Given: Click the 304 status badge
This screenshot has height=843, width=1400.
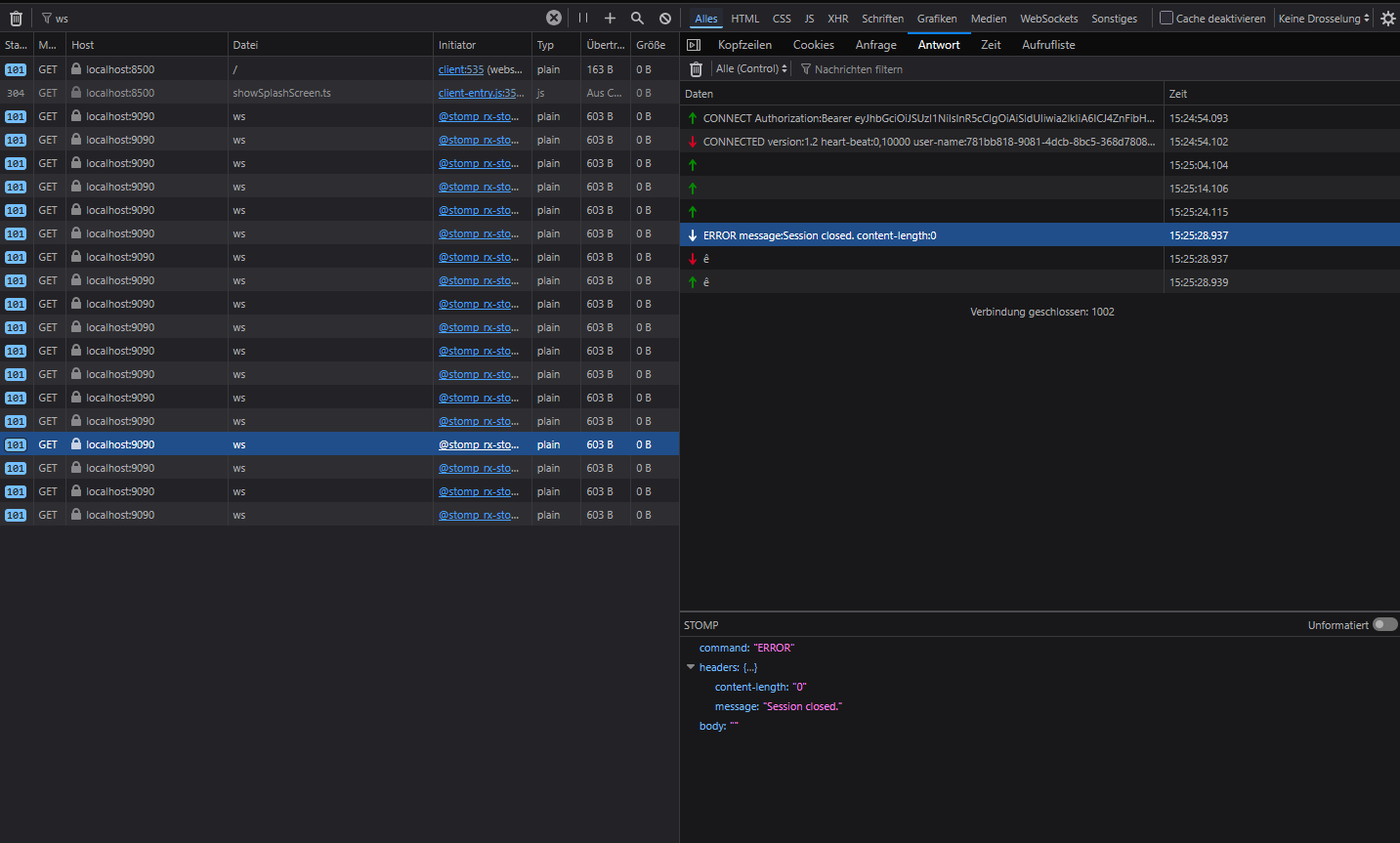Looking at the screenshot, I should tap(16, 93).
